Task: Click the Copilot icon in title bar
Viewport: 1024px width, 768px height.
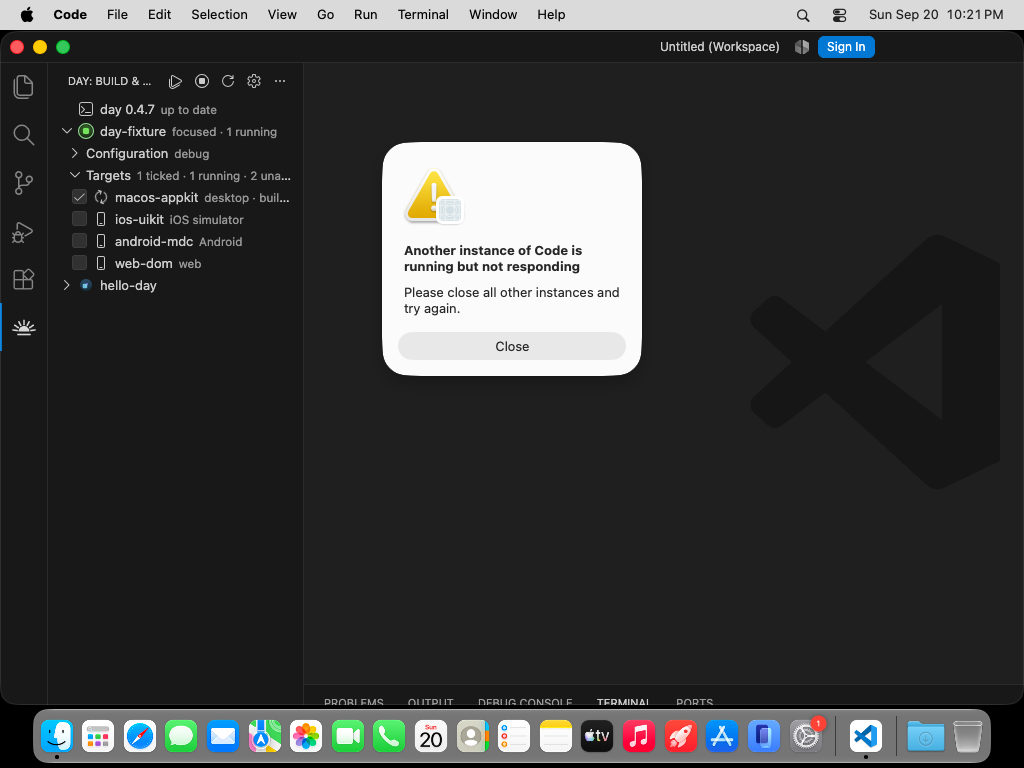Action: 802,47
